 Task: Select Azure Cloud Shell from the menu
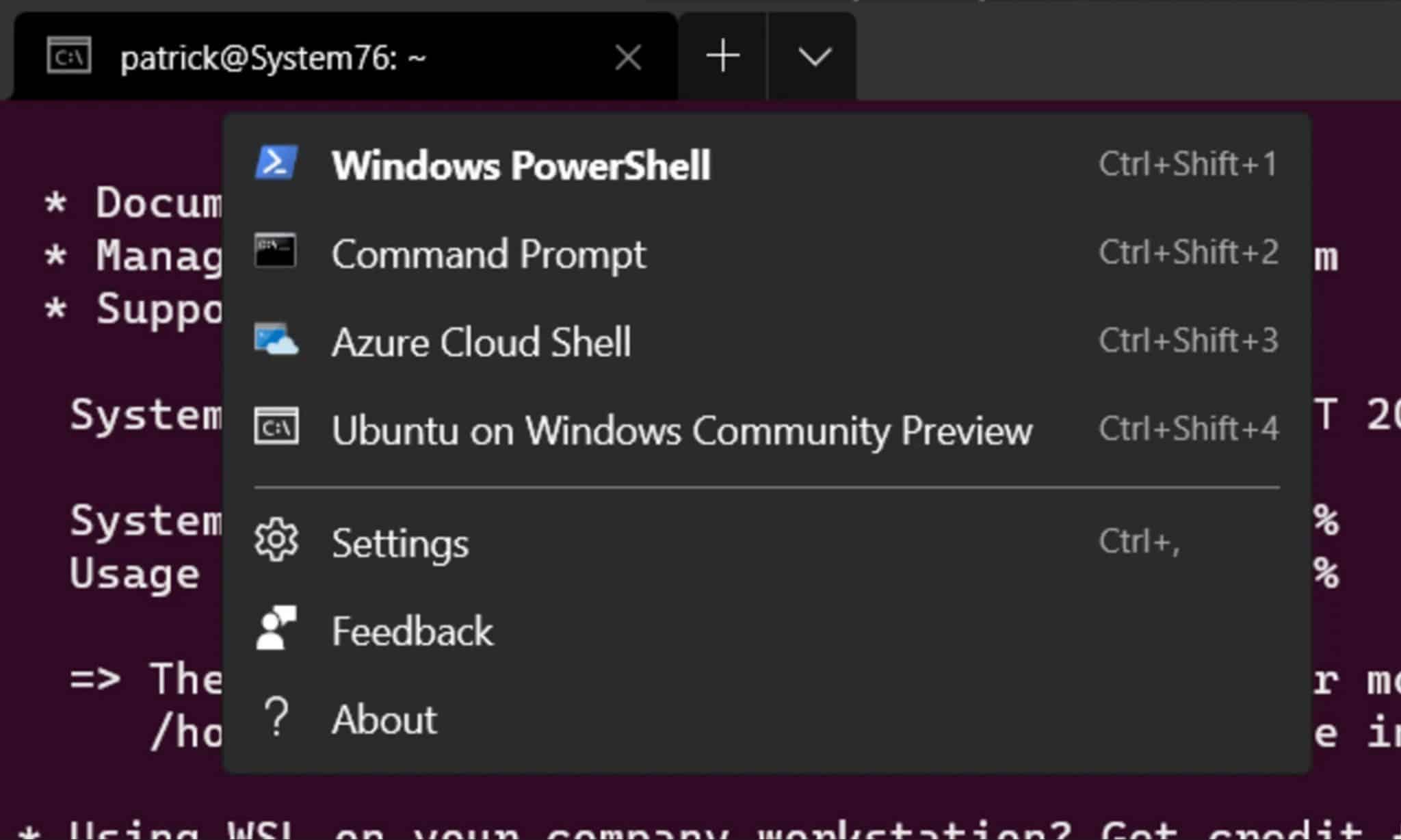tap(481, 342)
